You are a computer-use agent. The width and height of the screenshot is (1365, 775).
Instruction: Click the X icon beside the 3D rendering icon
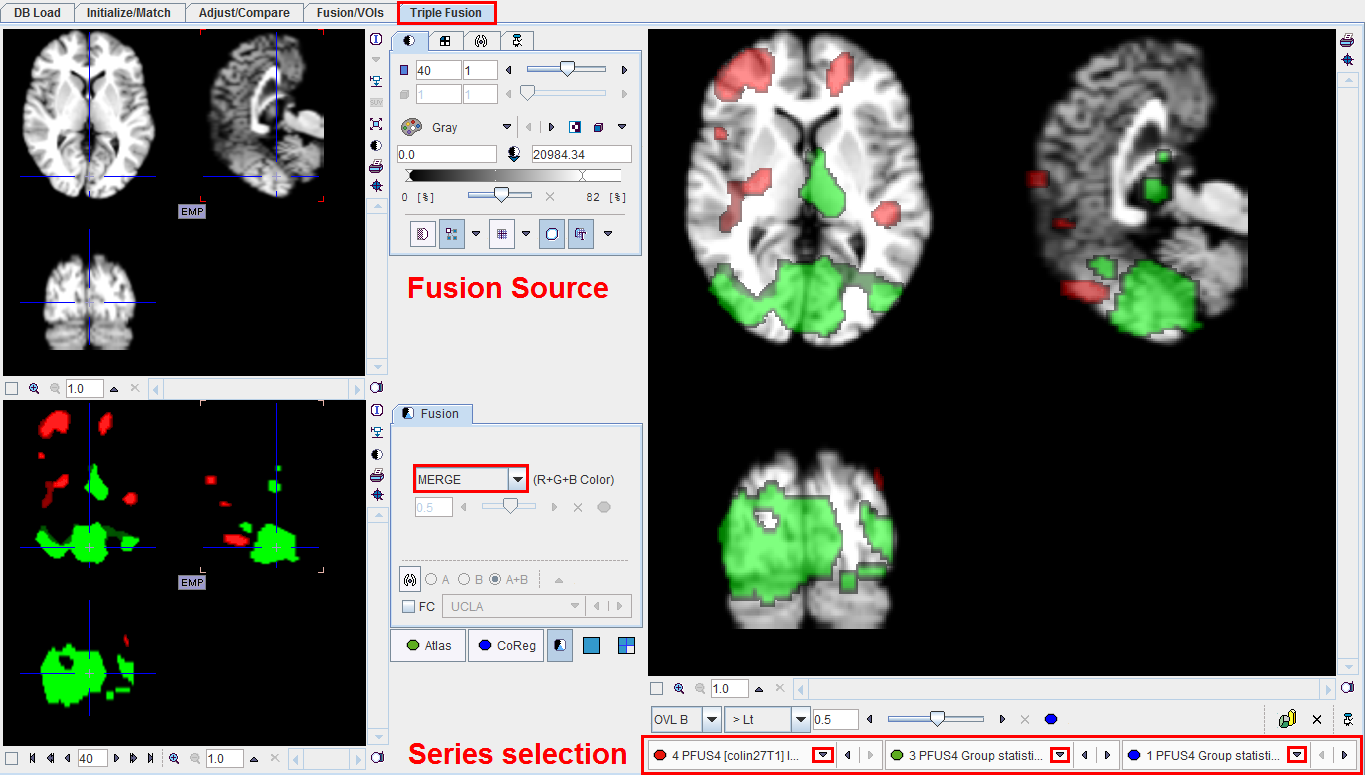coord(1317,719)
